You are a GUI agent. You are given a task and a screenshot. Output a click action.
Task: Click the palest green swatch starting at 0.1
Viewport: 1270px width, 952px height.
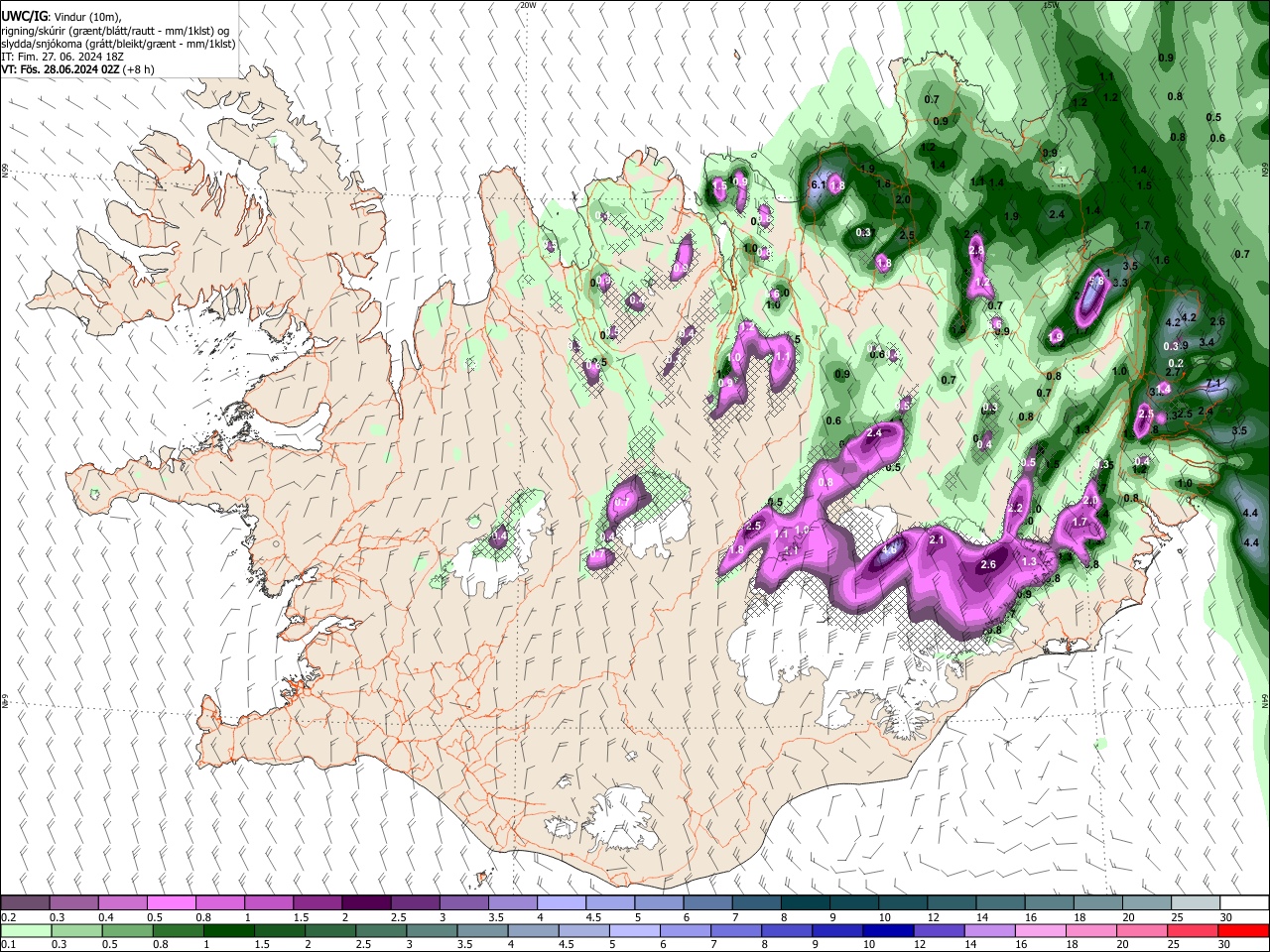tap(26, 931)
